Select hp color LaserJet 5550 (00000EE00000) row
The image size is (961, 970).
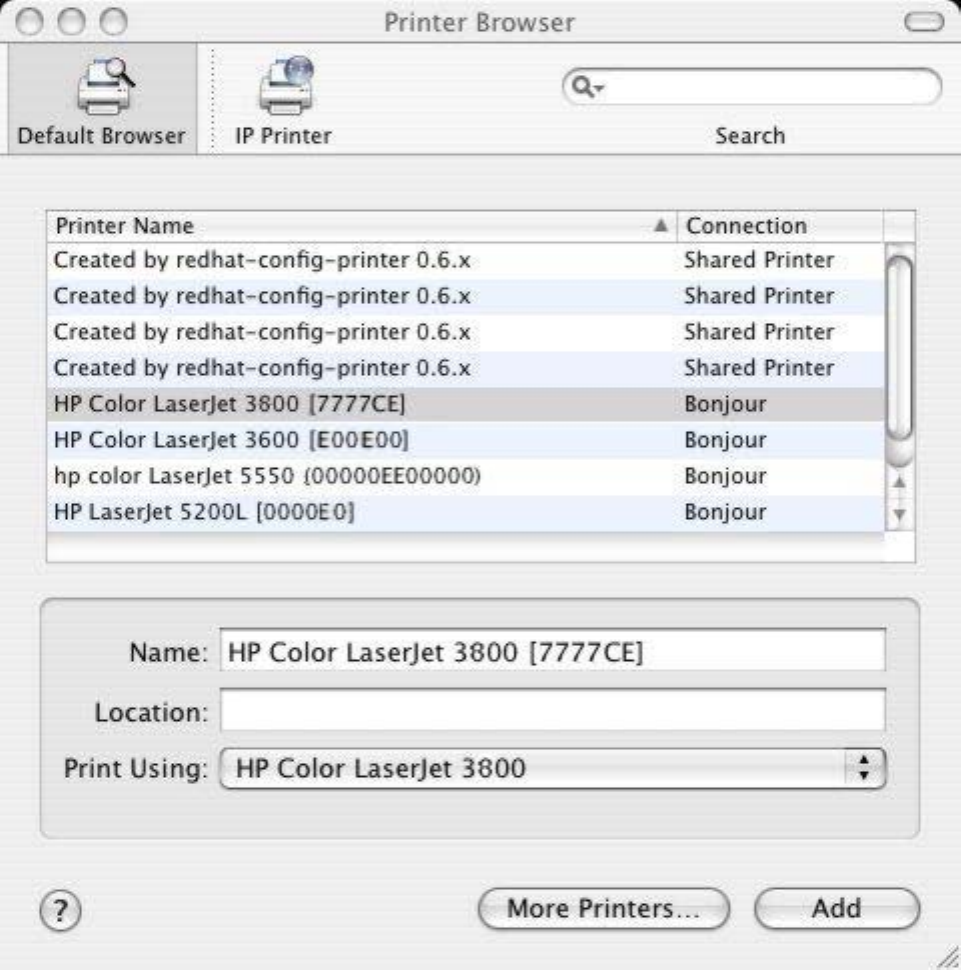point(465,476)
